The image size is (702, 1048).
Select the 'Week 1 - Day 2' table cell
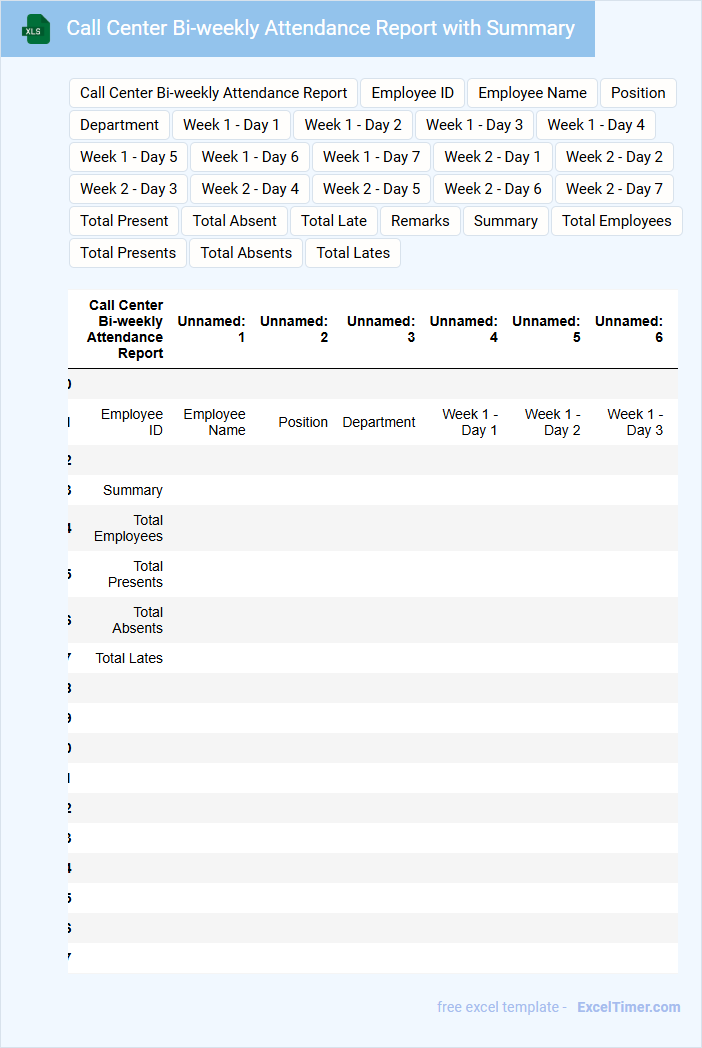click(x=546, y=422)
